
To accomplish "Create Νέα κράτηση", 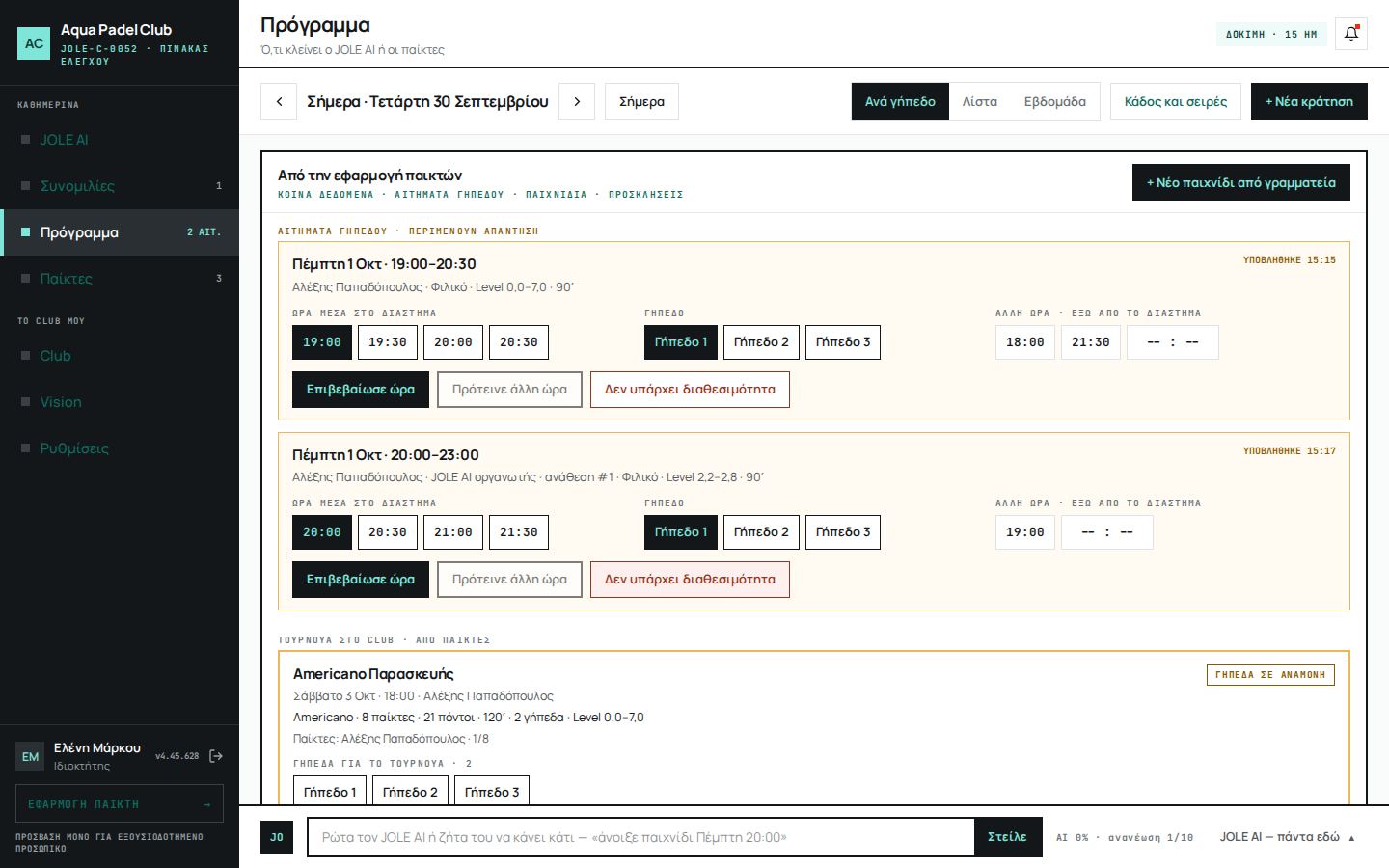I will [x=1309, y=101].
